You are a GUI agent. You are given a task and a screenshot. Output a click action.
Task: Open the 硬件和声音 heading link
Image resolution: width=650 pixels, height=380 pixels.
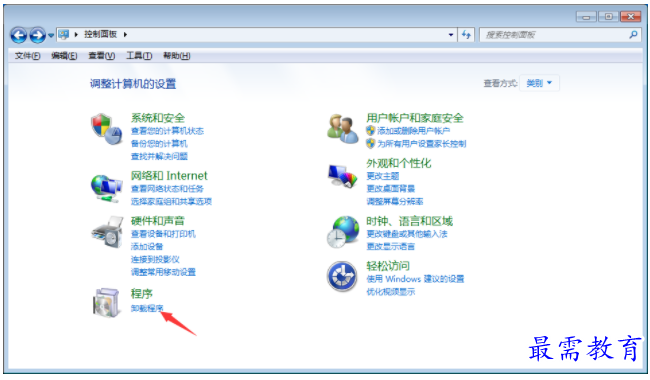point(158,221)
